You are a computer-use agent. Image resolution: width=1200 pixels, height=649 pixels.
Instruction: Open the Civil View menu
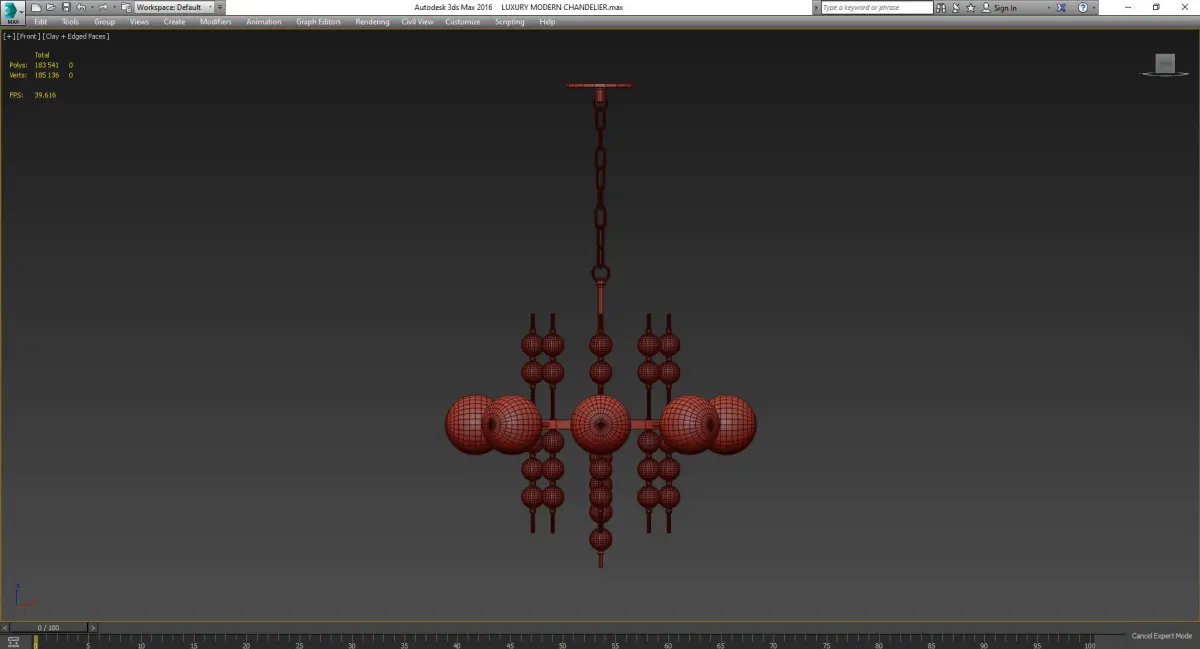(x=418, y=21)
